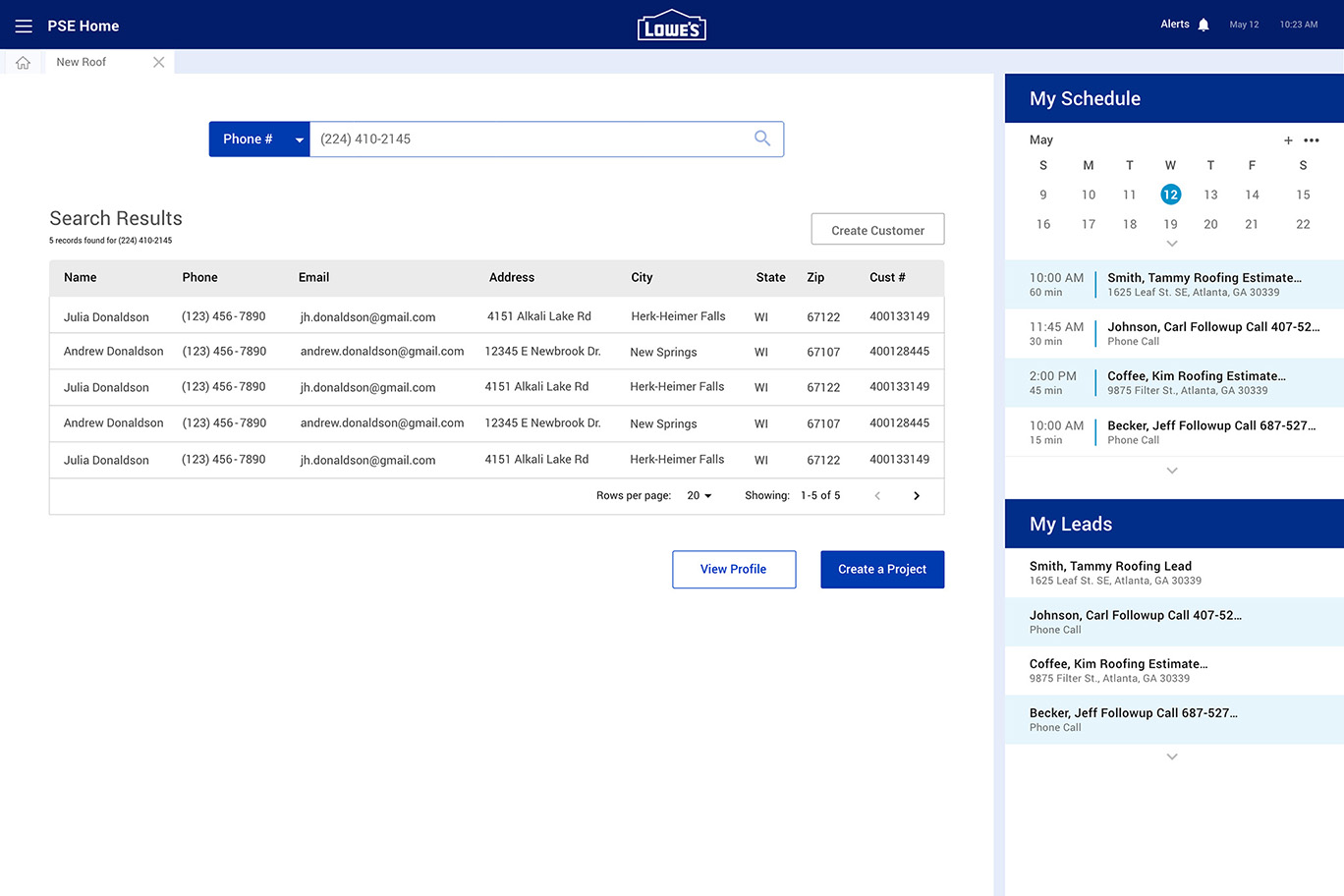This screenshot has width=1344, height=896.
Task: Open the schedule more options ellipsis
Action: pyautogui.click(x=1312, y=140)
